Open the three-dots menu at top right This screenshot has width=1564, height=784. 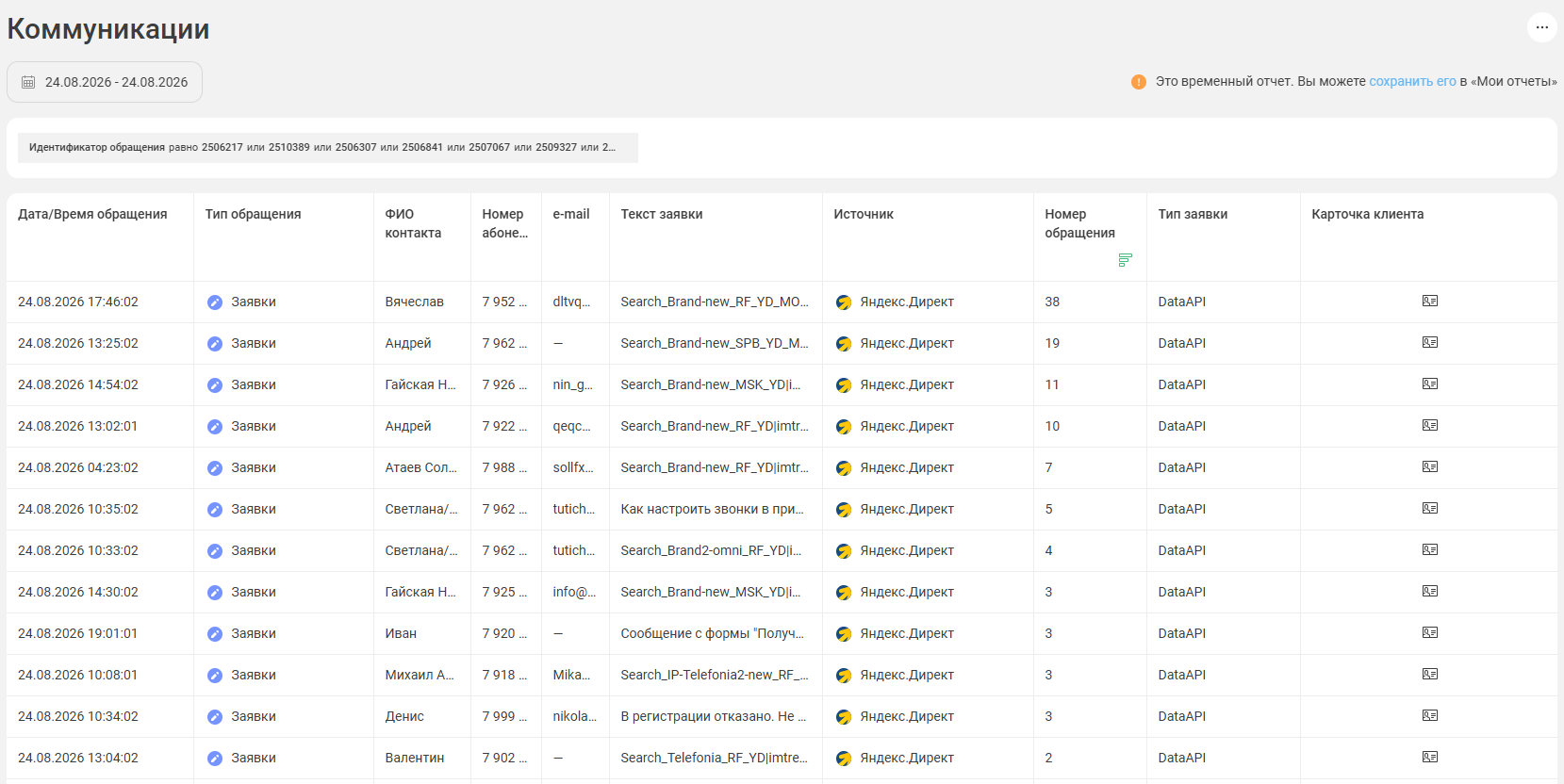click(1541, 27)
